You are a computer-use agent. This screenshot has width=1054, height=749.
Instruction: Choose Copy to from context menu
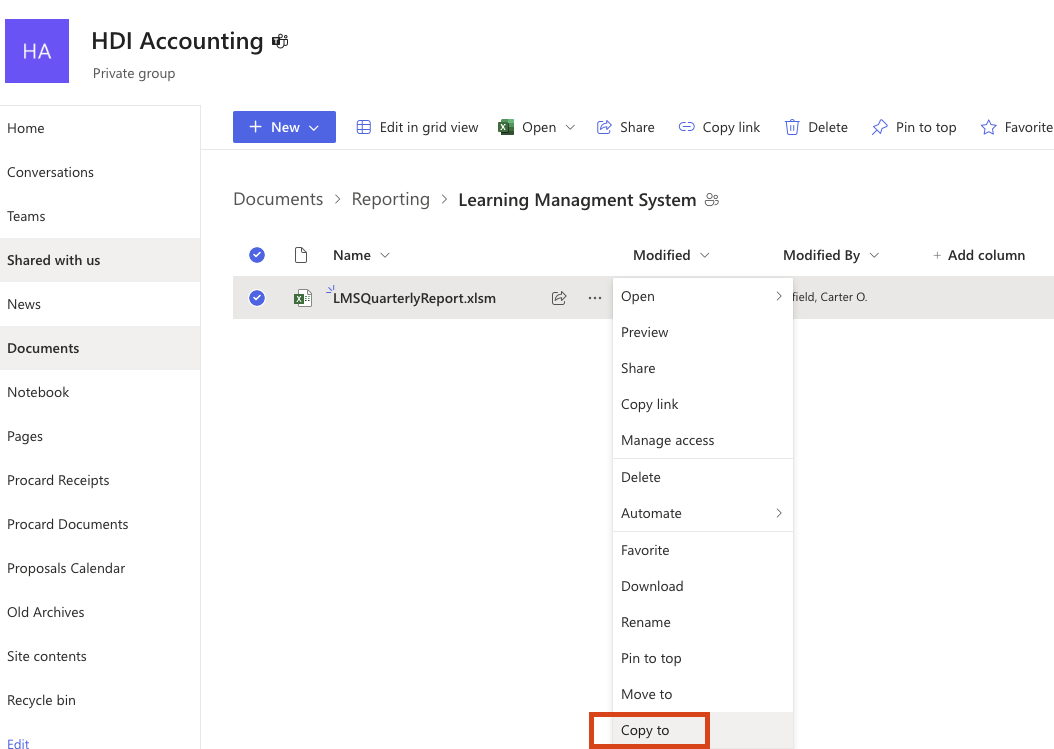pos(645,730)
